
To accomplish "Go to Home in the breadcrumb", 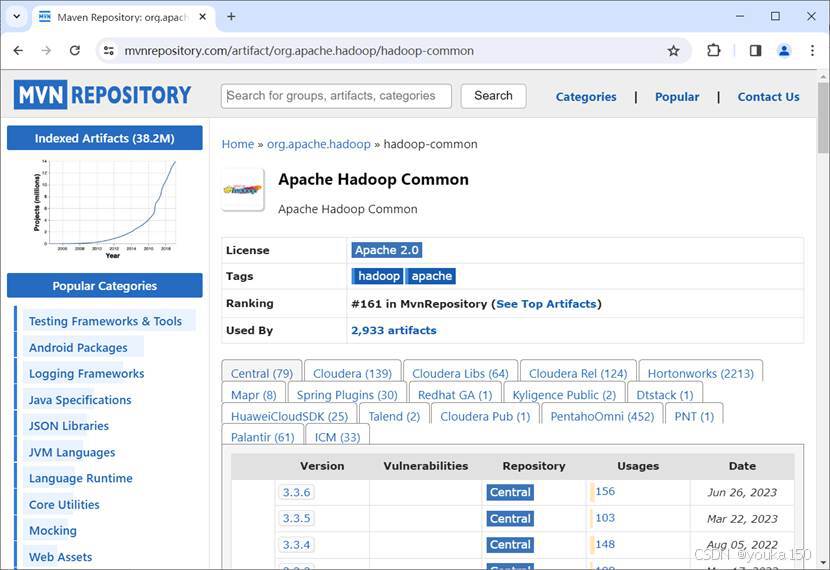I will point(238,144).
